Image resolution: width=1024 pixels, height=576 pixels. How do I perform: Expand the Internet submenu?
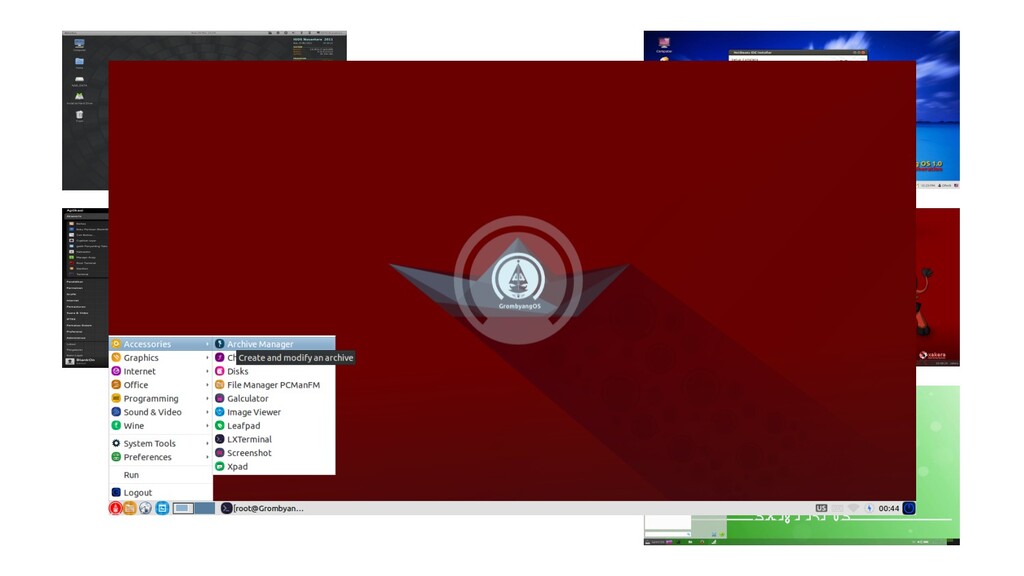tap(161, 372)
